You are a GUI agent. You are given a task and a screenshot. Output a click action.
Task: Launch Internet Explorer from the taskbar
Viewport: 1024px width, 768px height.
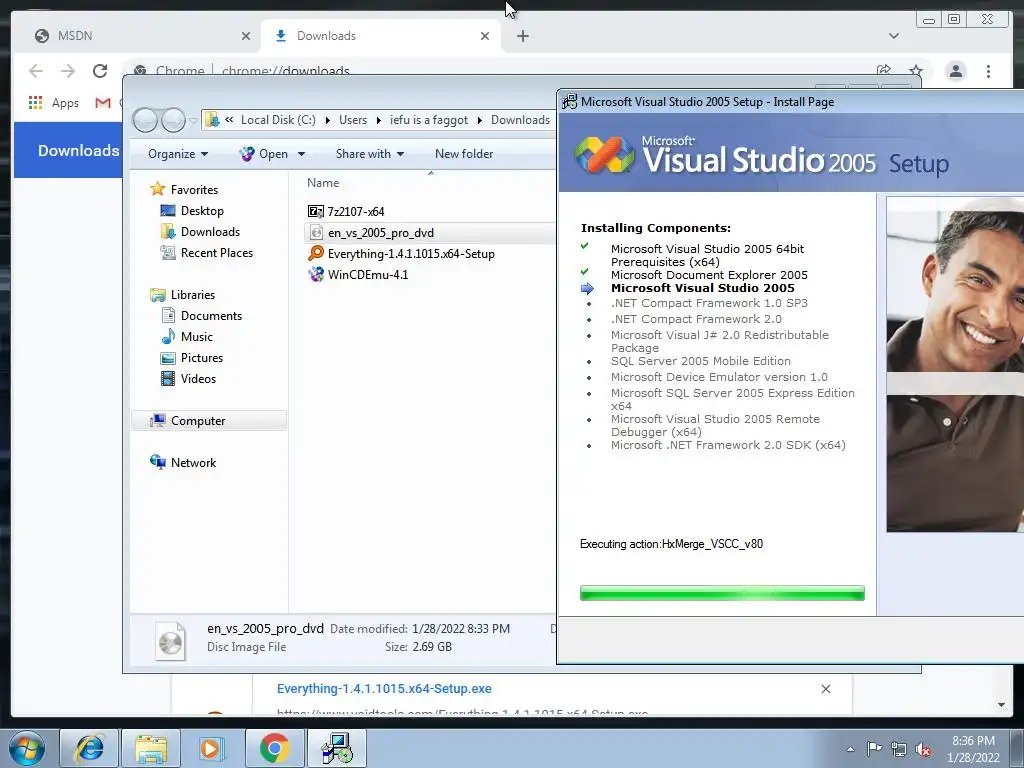(89, 748)
